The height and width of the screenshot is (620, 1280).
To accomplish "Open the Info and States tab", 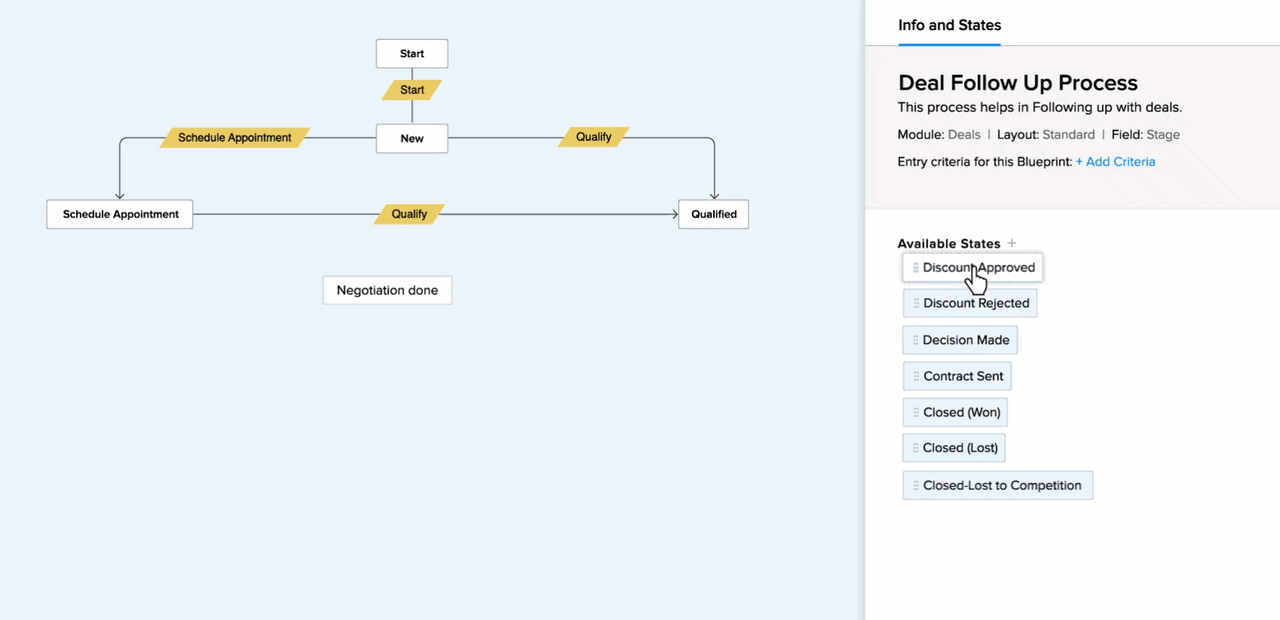I will pyautogui.click(x=949, y=25).
